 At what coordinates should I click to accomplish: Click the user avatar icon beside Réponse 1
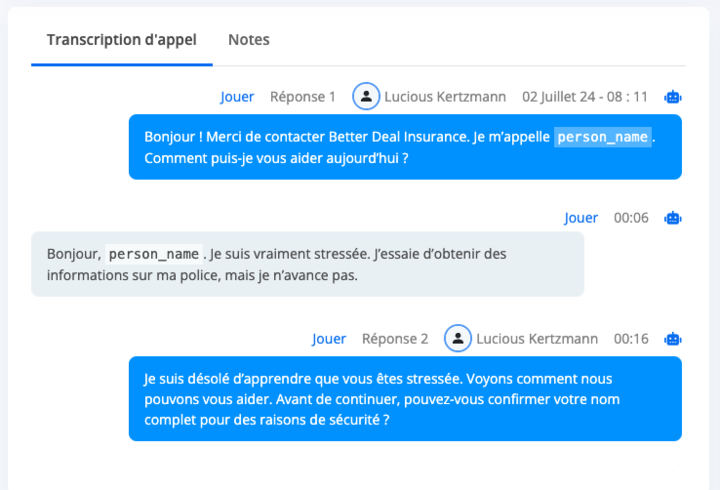coord(367,97)
